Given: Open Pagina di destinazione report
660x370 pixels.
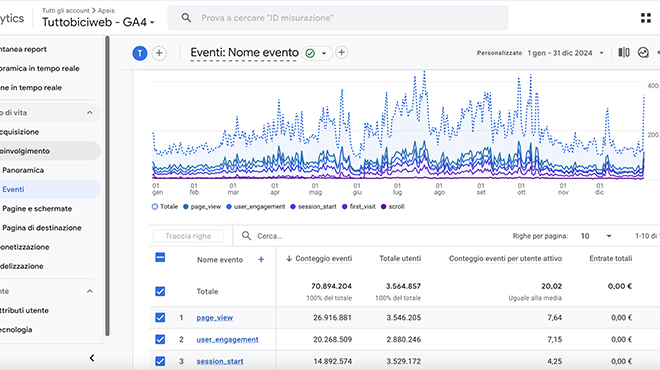Looking at the screenshot, I should [x=42, y=228].
